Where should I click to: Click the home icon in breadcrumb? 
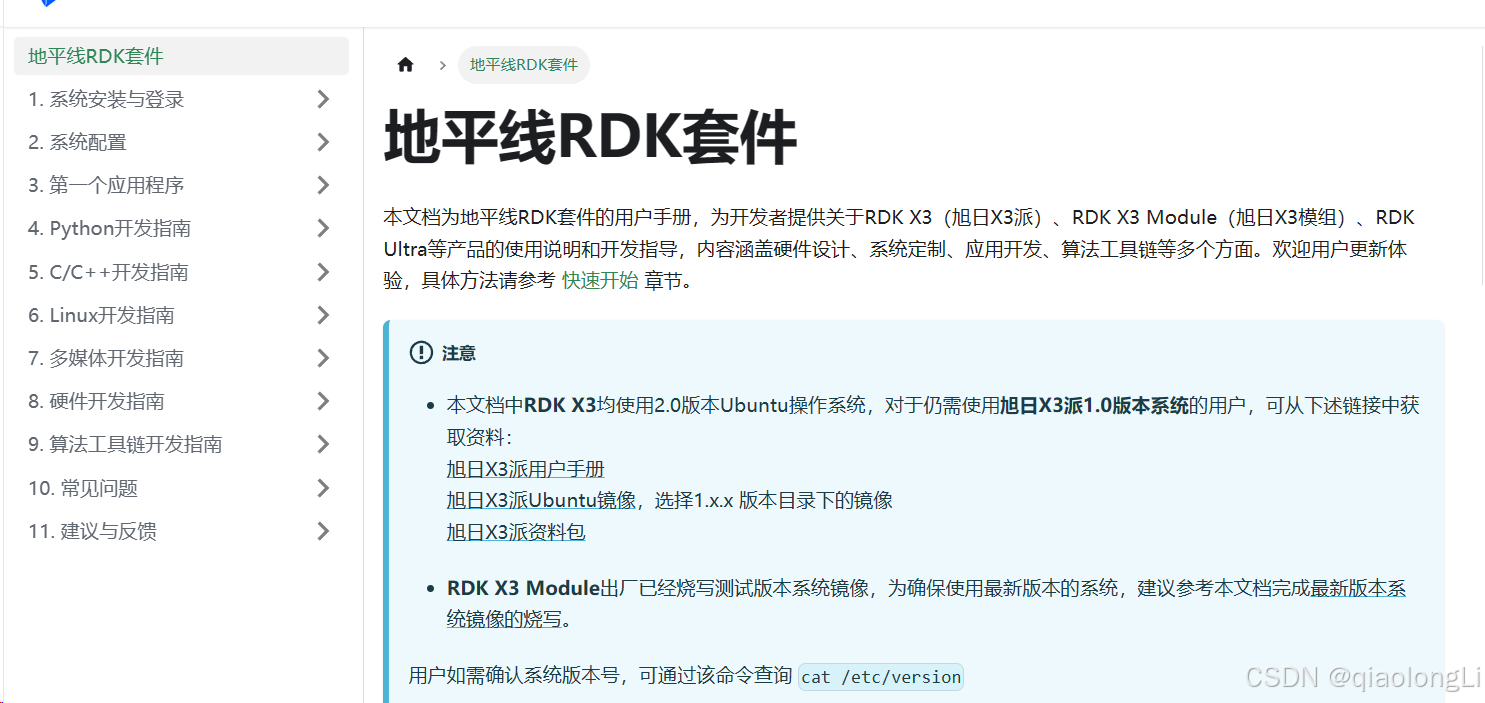pyautogui.click(x=405, y=65)
